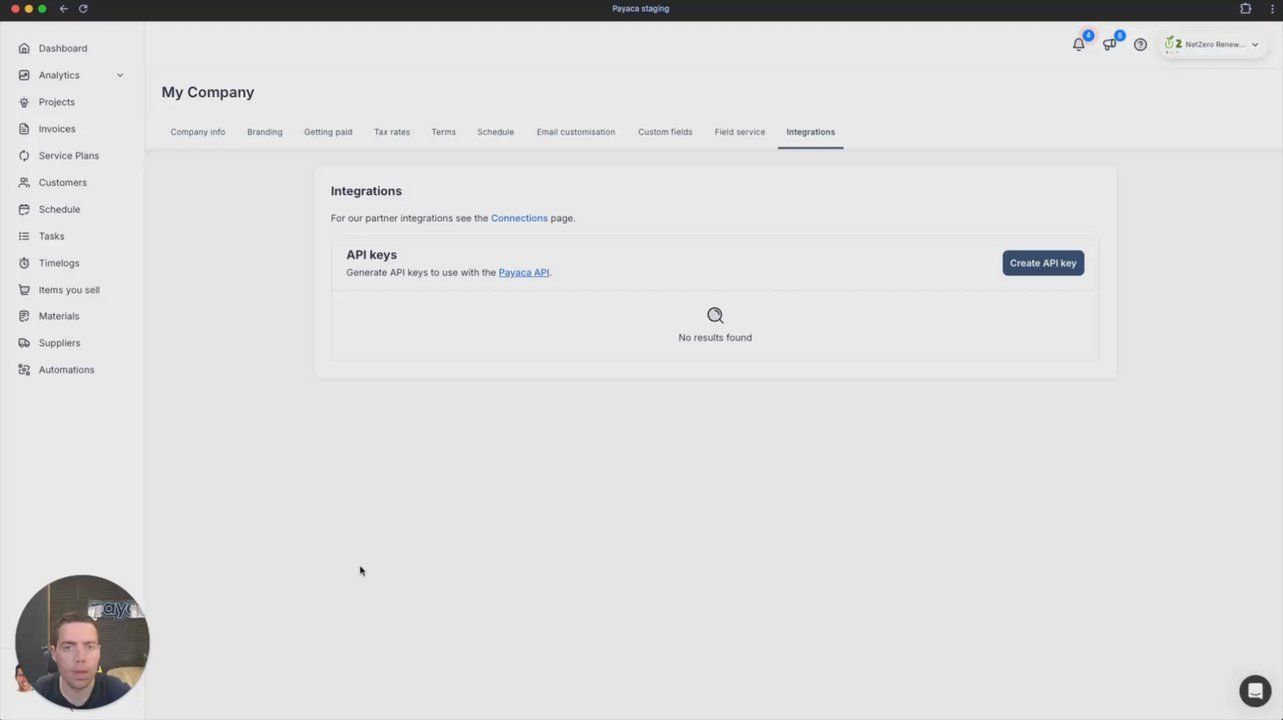Screen dimensions: 1283x720
Task: Click the extensions puzzle icon
Action: point(1245,9)
